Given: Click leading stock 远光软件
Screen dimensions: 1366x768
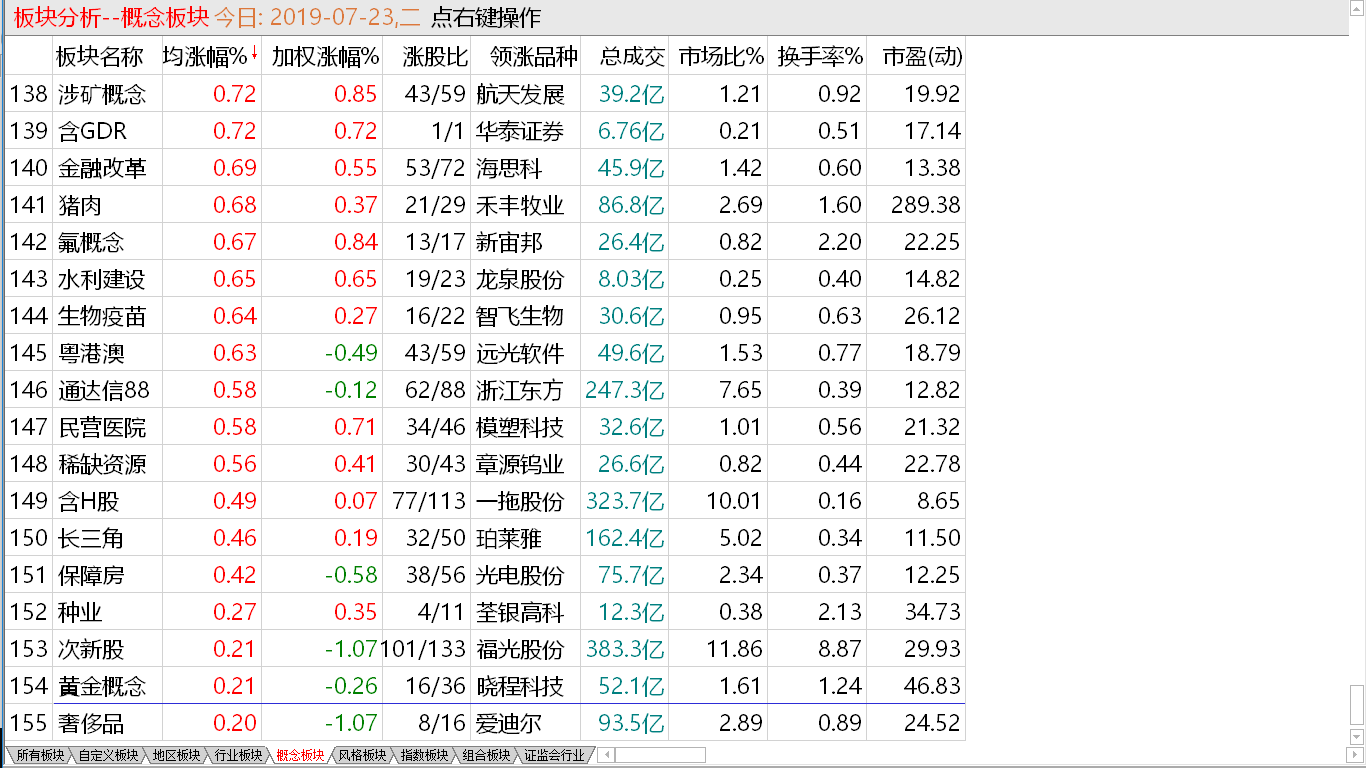Looking at the screenshot, I should click(520, 353).
